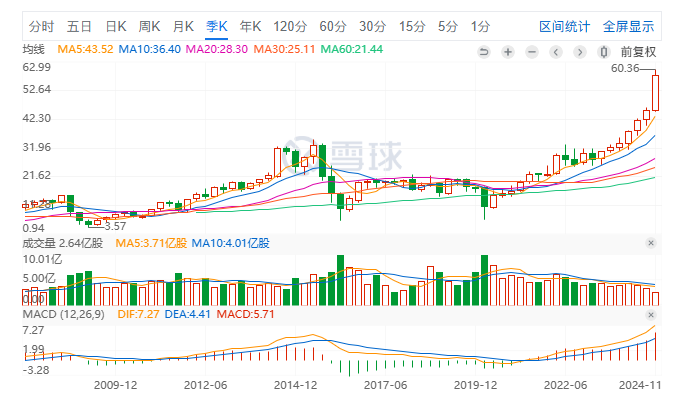Pan chart right with right arrow icon
The height and width of the screenshot is (403, 673).
pyautogui.click(x=580, y=52)
